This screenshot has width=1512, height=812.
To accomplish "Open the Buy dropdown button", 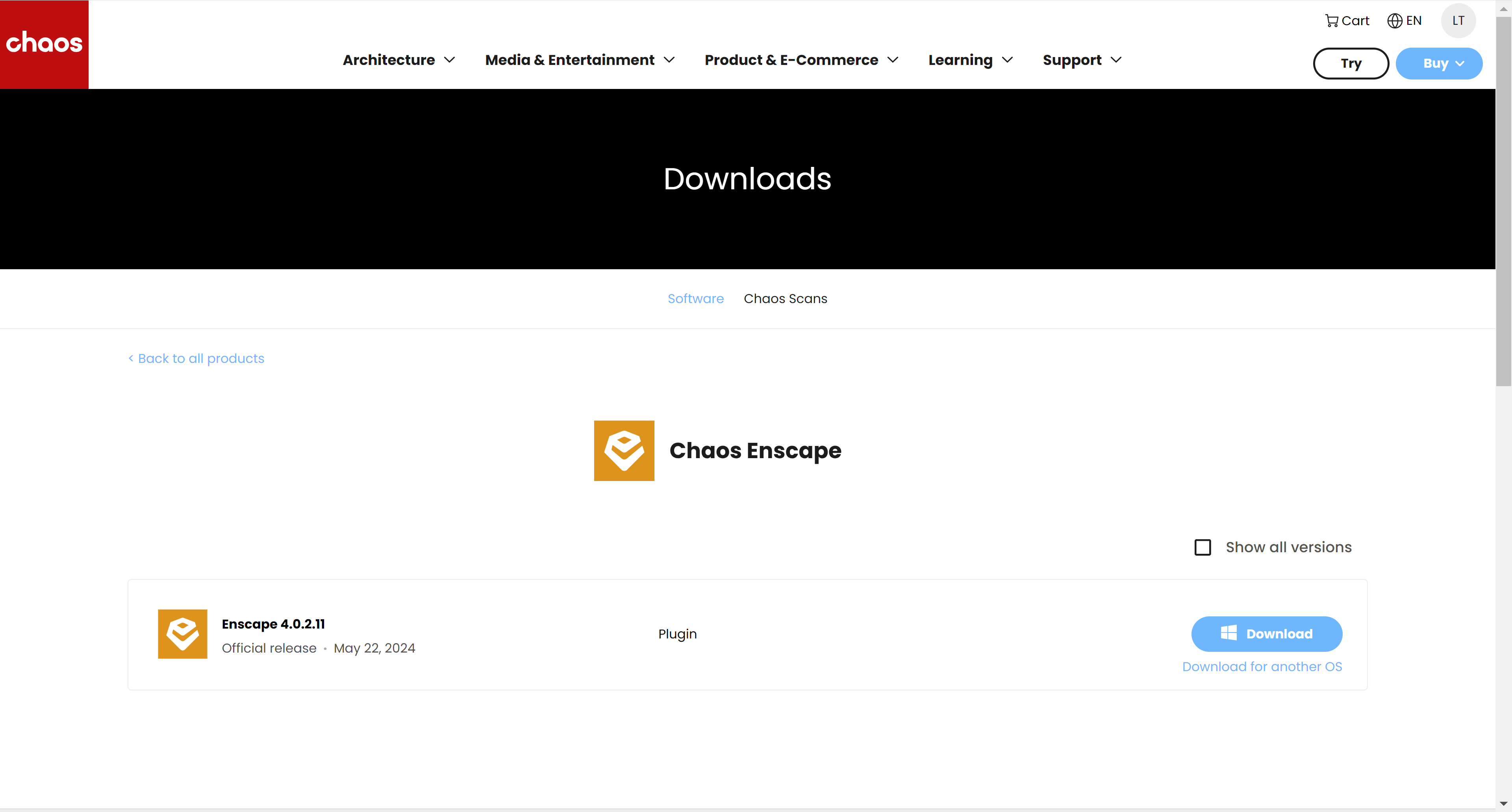I will (x=1439, y=63).
